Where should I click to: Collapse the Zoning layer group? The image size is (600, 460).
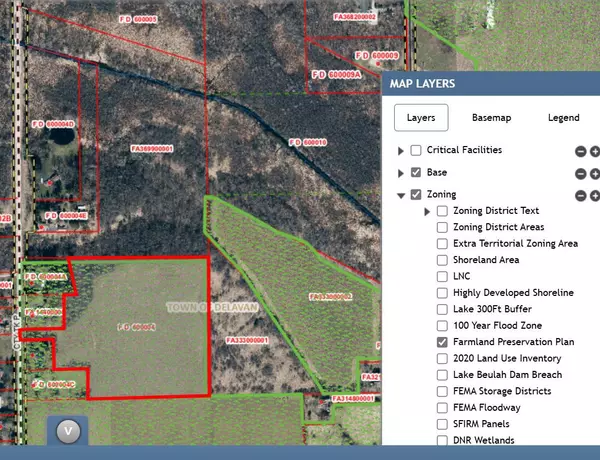coord(401,196)
